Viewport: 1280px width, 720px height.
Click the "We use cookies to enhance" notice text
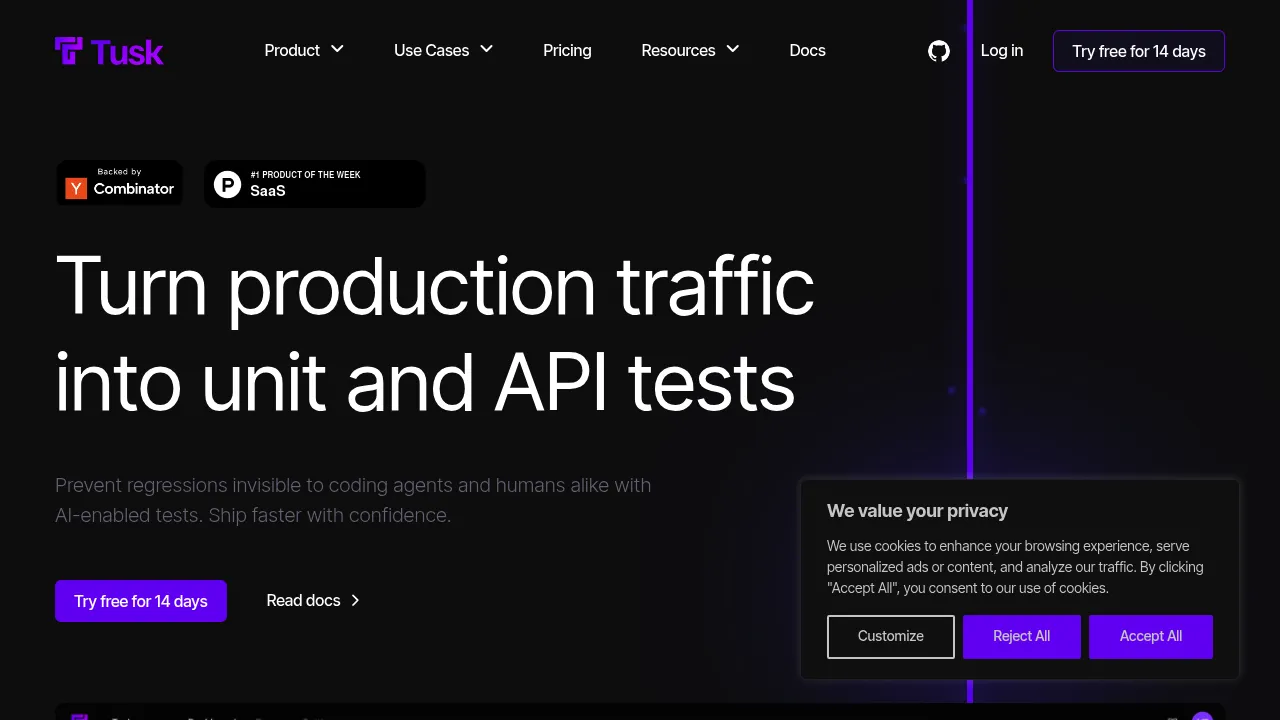point(1015,567)
